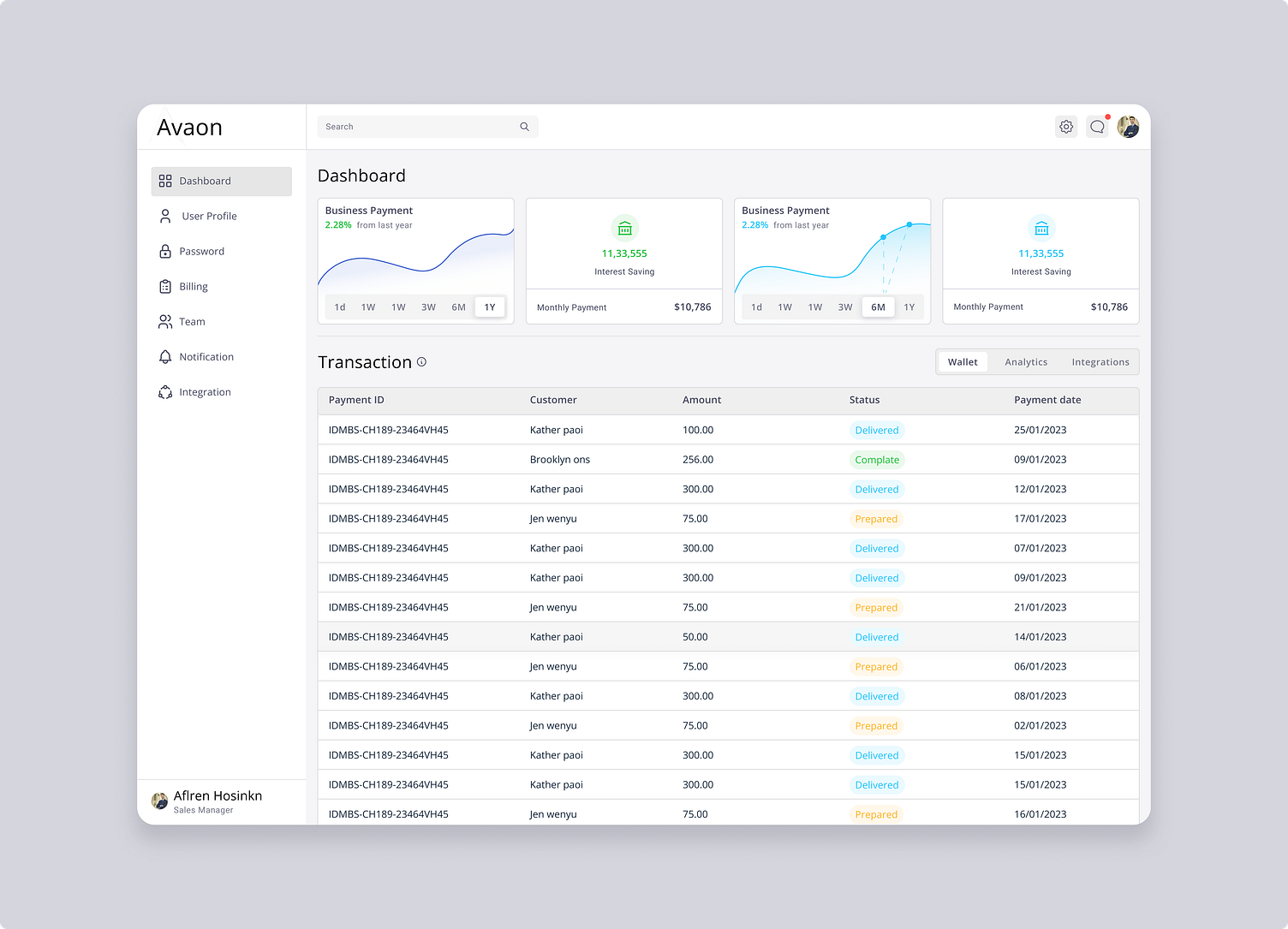Viewport: 1288px width, 929px height.
Task: Click the top-right user avatar
Action: (x=1128, y=127)
